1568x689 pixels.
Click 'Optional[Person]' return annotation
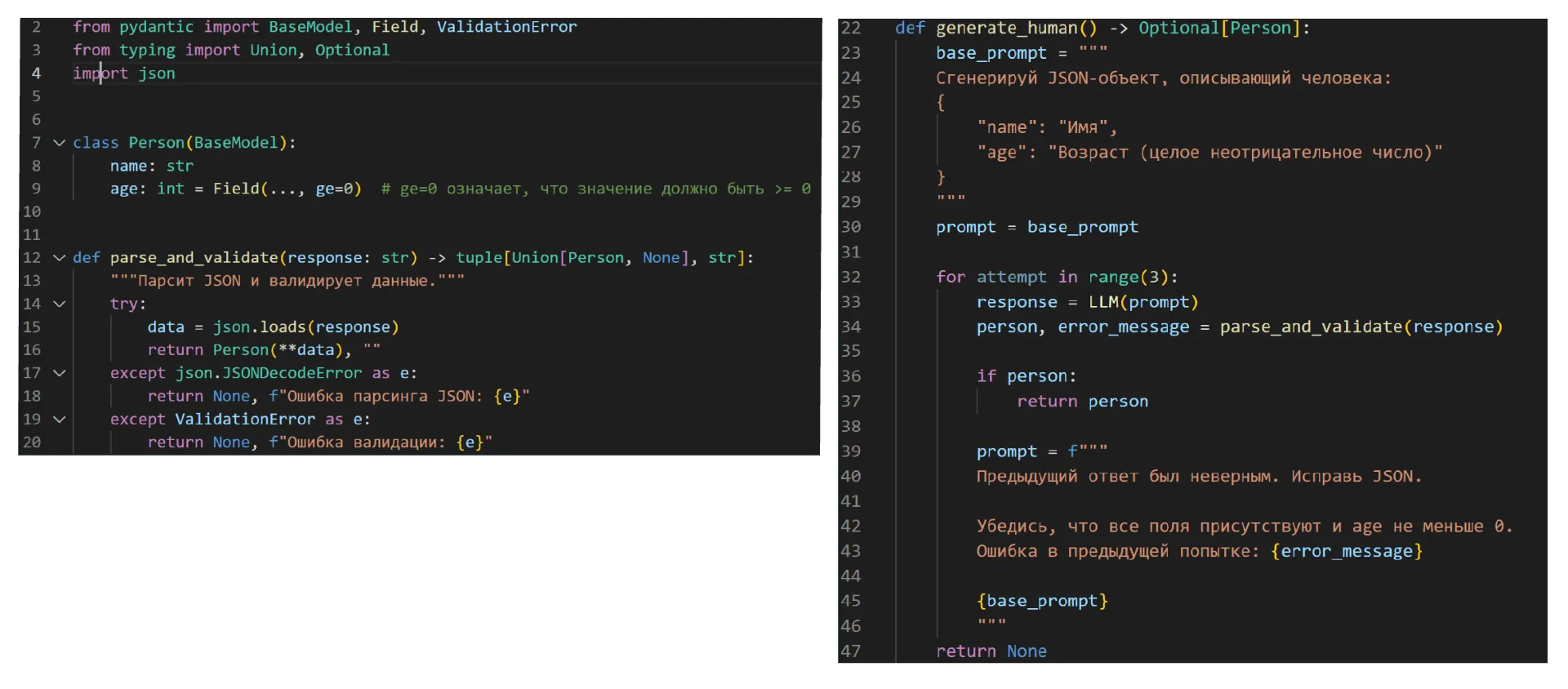pos(1219,29)
